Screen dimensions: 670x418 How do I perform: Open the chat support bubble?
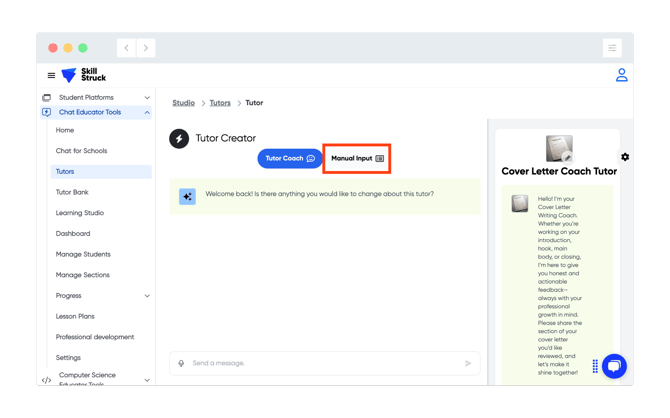pos(614,366)
